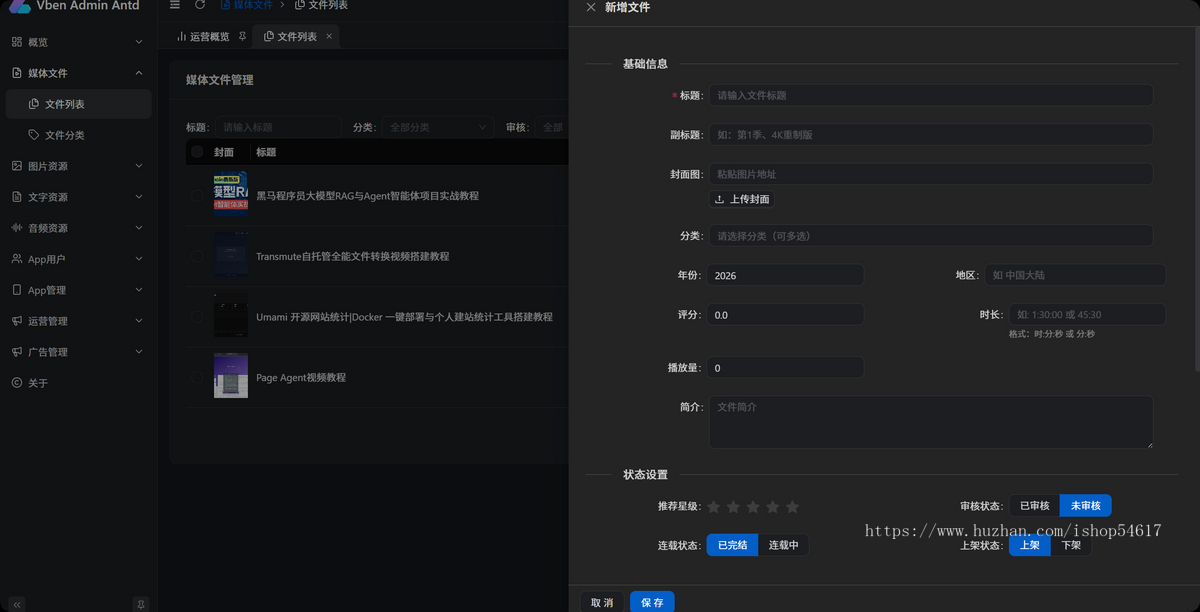Screen dimensions: 1200x612
Task: Toggle the select-all checkbox in table header
Action: coord(197,152)
